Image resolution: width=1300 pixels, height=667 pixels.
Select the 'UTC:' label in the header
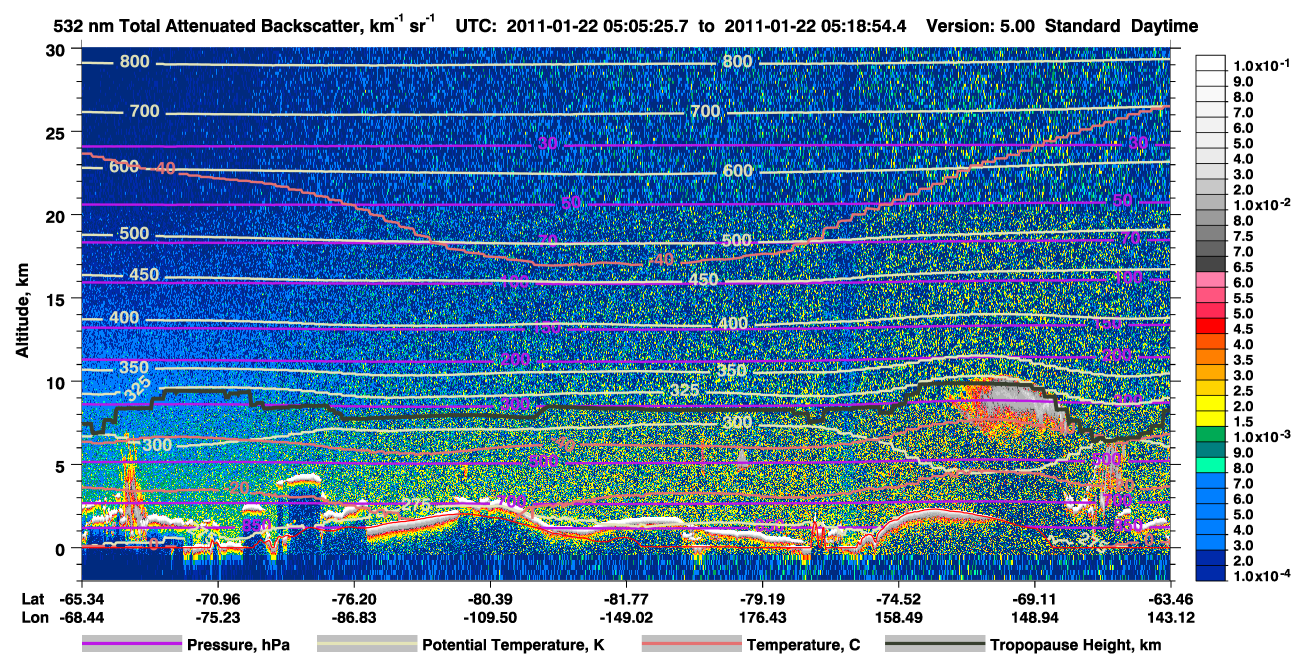pyautogui.click(x=476, y=26)
